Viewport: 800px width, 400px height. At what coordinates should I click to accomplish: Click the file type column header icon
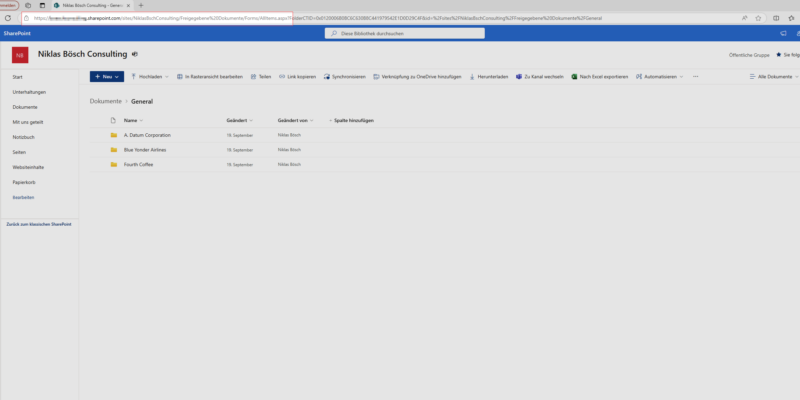(x=113, y=120)
